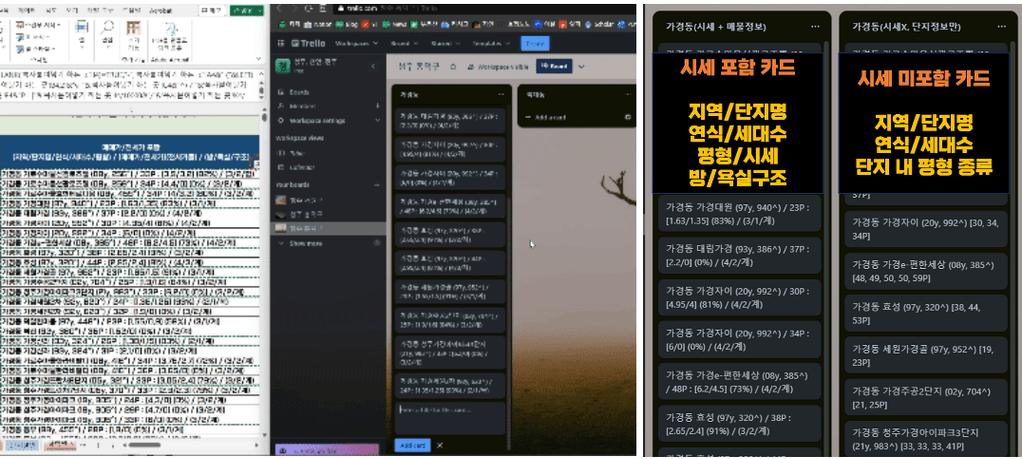Open the blog bookmark in the bookmarks bar
1022x459 pixels.
pos(344,25)
